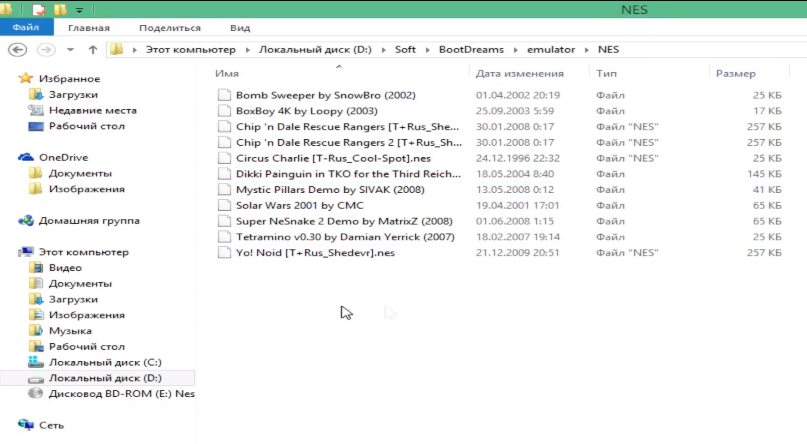Select Tetramino v0.30 by Damian Yerrick file
The image size is (807, 444).
(x=345, y=237)
